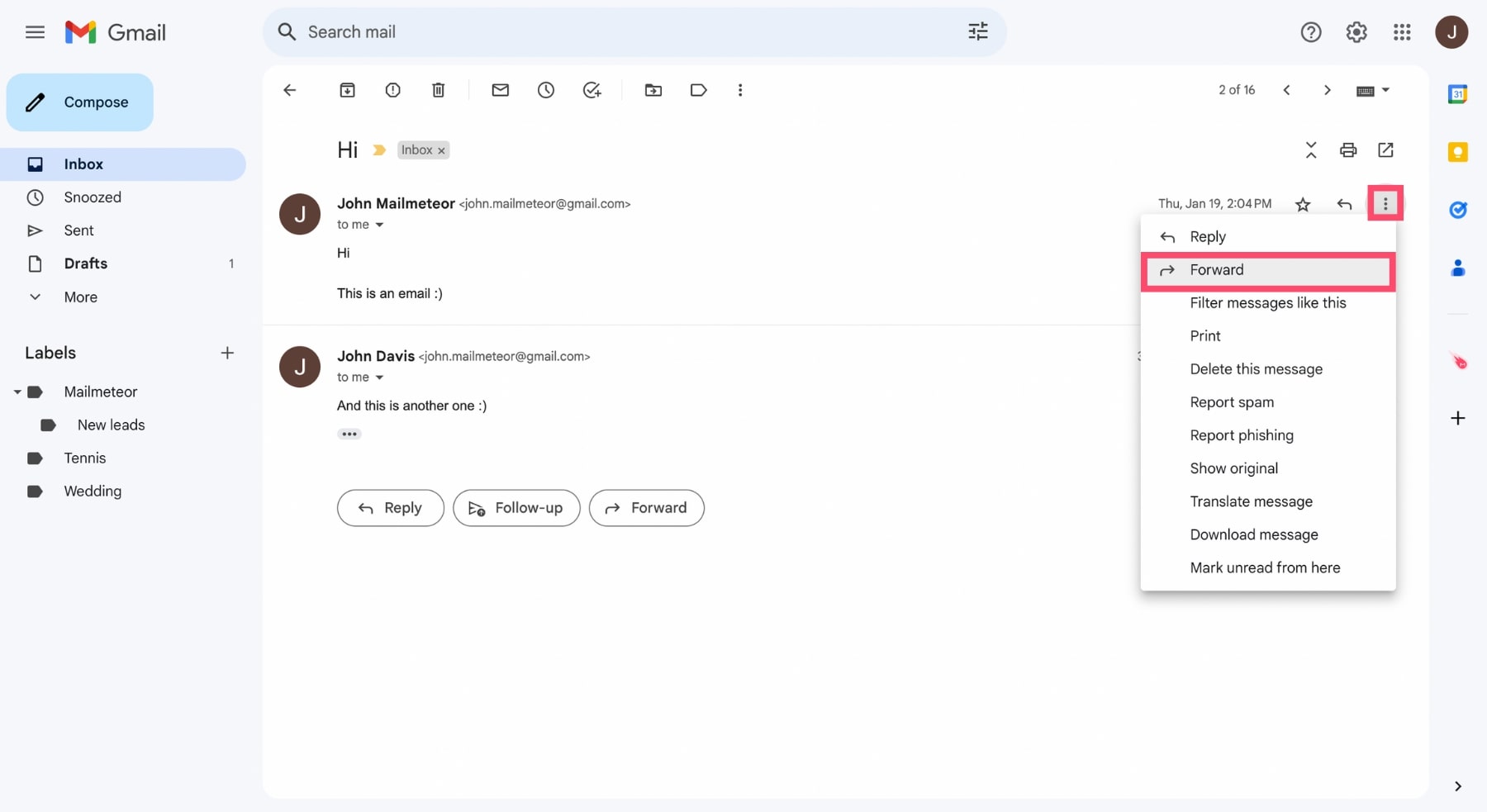This screenshot has width=1487, height=812.
Task: Choose Report phishing from the menu
Action: [1242, 435]
